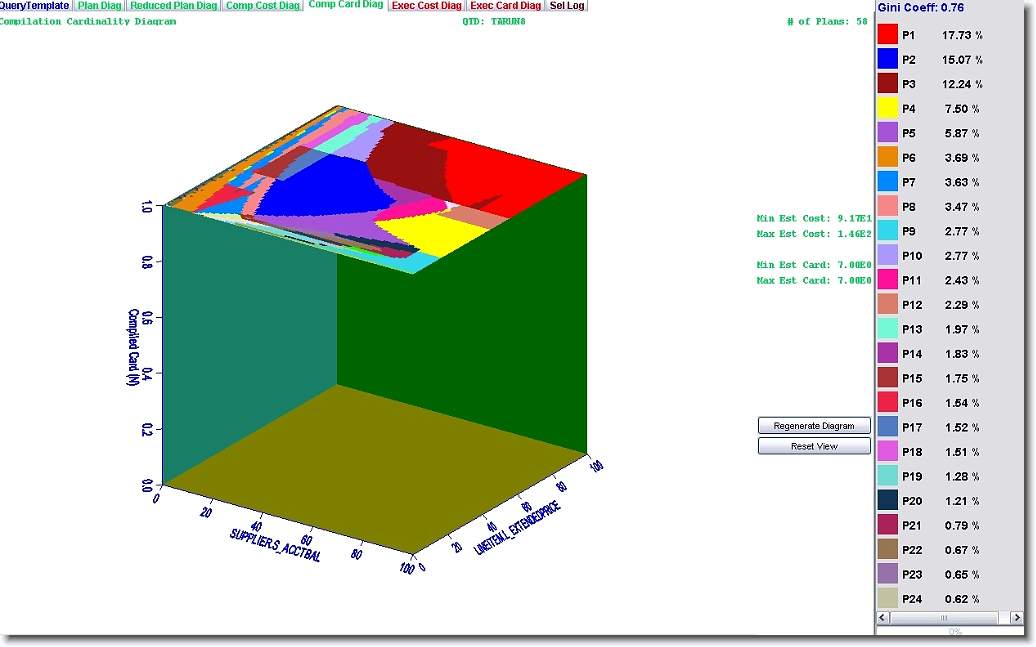Image resolution: width=1036 pixels, height=647 pixels.
Task: Select the orange P6 legend swatch
Action: (x=887, y=157)
